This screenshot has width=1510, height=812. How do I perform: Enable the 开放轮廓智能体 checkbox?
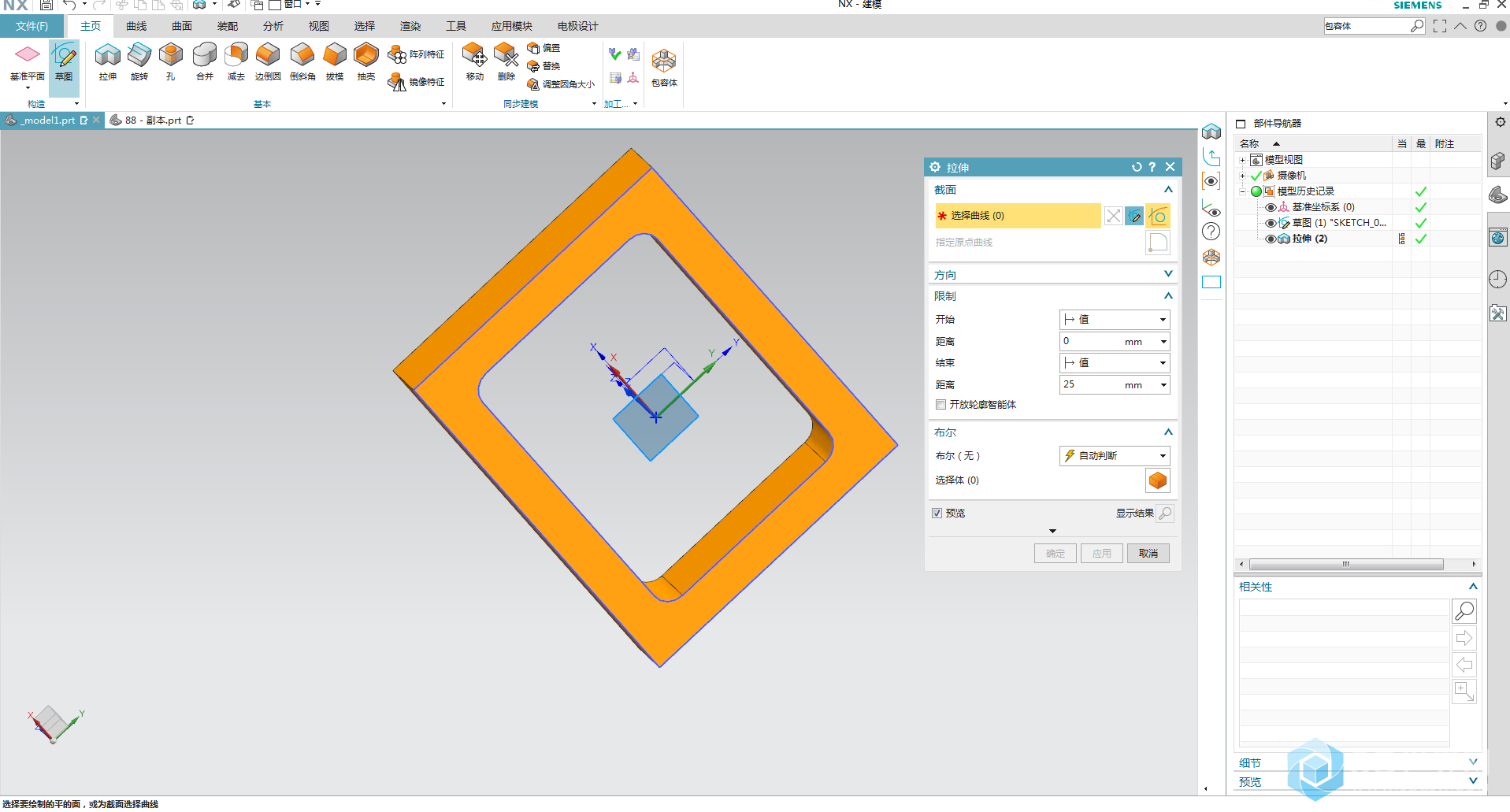pos(941,405)
